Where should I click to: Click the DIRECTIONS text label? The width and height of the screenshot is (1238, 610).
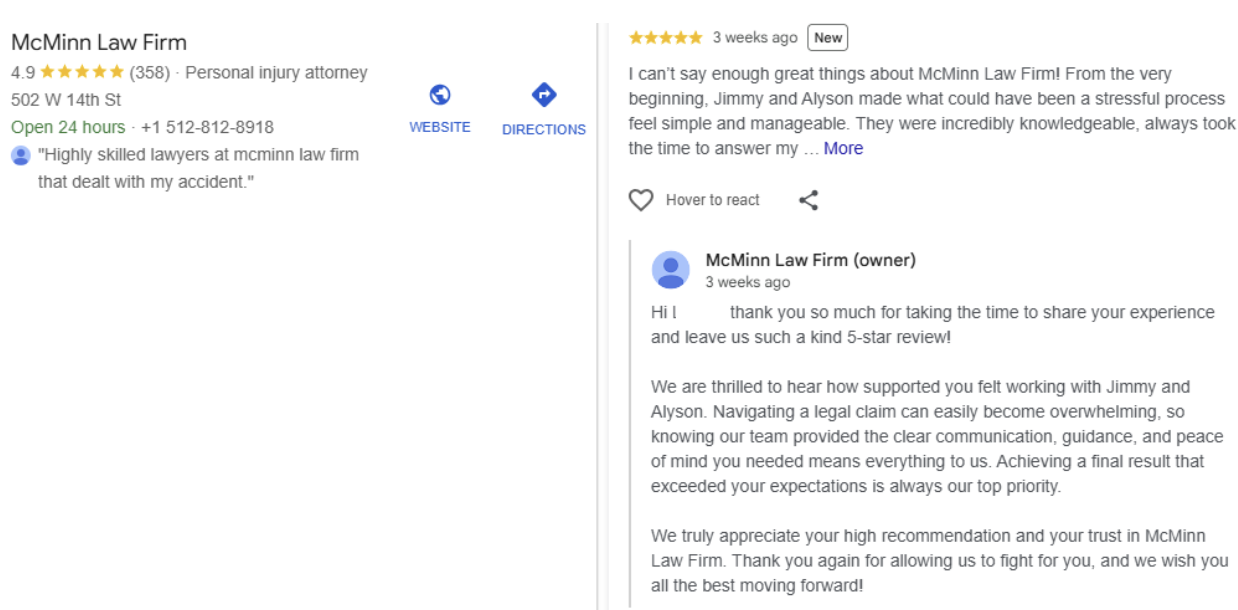(544, 129)
